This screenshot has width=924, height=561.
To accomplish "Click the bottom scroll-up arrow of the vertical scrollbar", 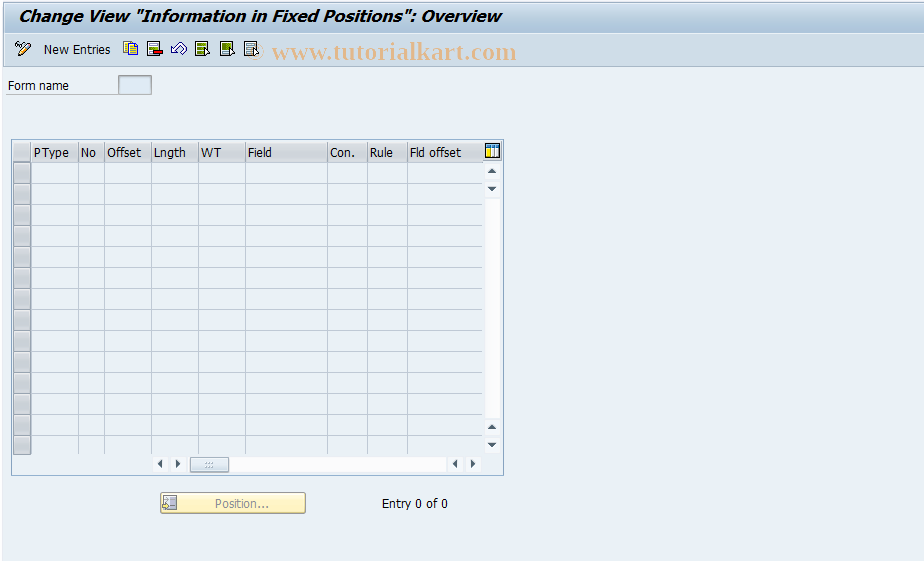I will click(x=492, y=427).
